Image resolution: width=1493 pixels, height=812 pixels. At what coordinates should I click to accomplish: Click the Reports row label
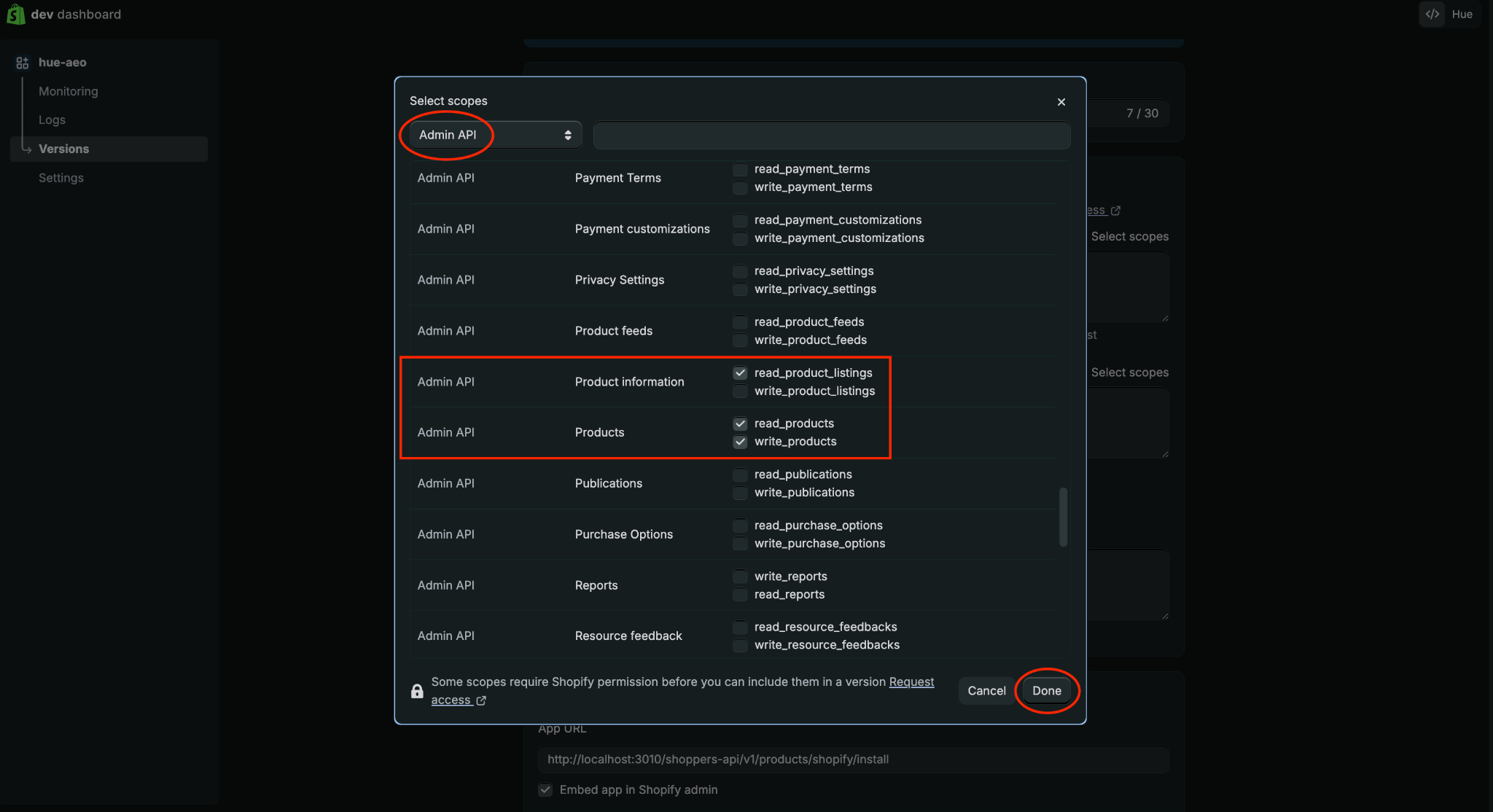click(596, 585)
